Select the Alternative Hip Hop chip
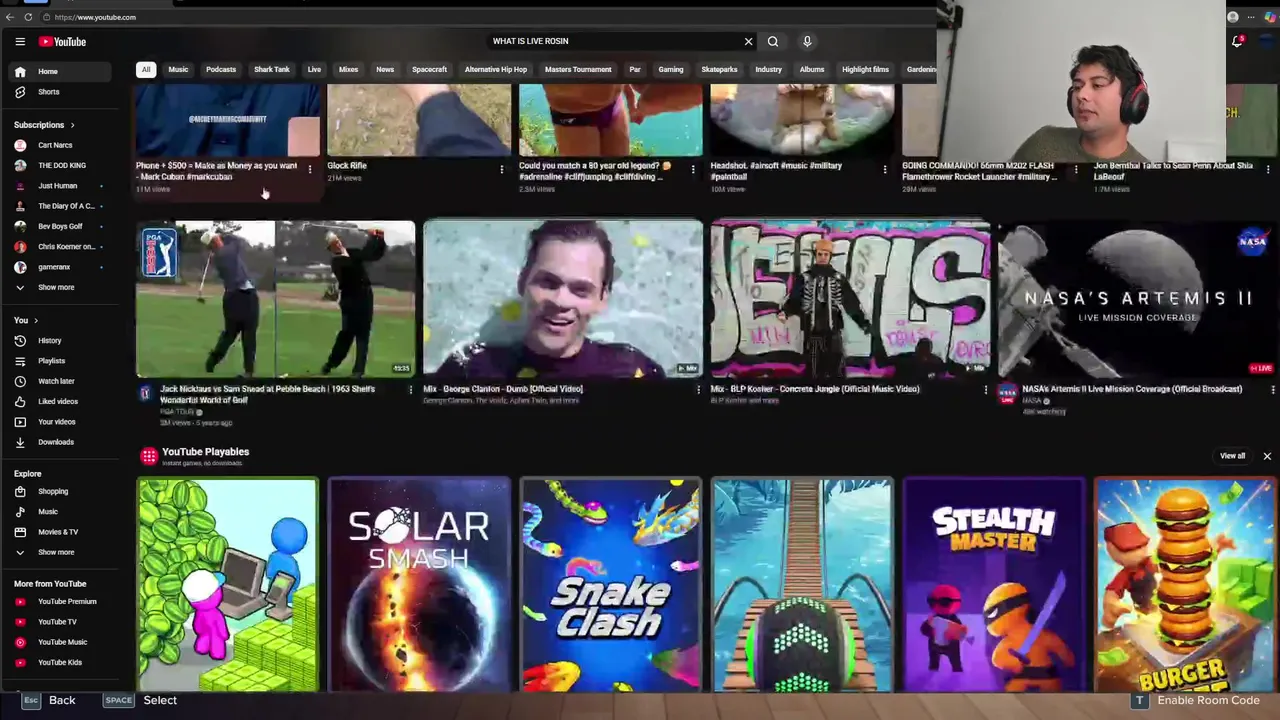The width and height of the screenshot is (1280, 720). (495, 70)
